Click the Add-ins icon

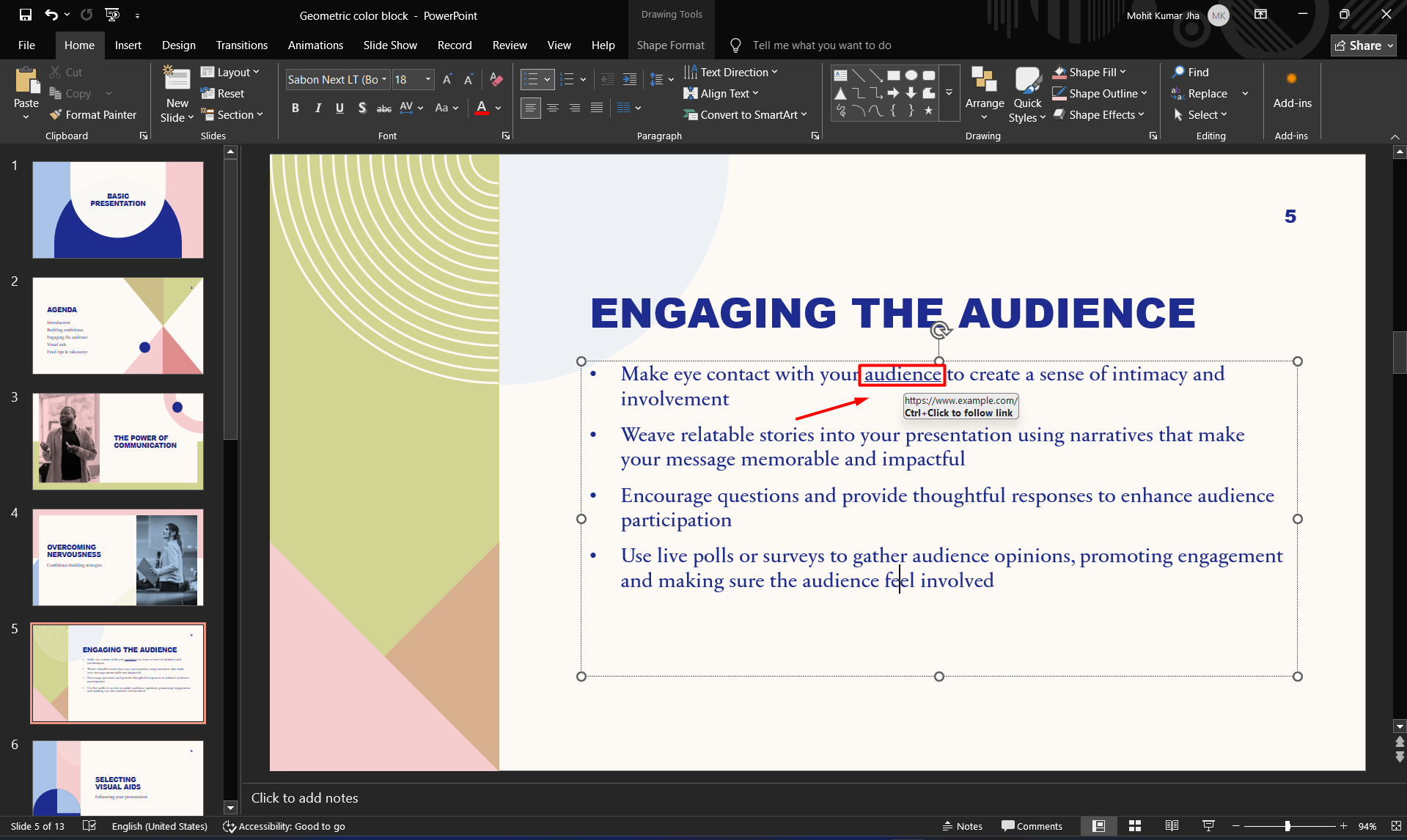click(1292, 90)
